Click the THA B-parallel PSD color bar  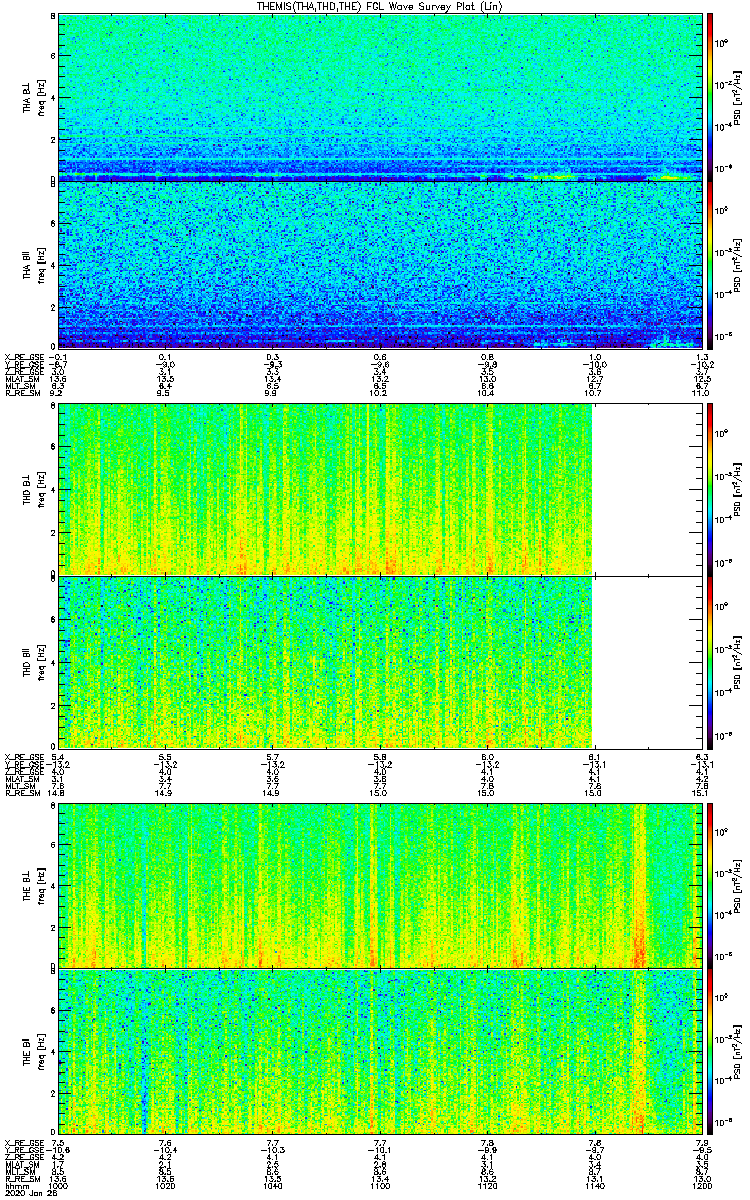(x=710, y=264)
